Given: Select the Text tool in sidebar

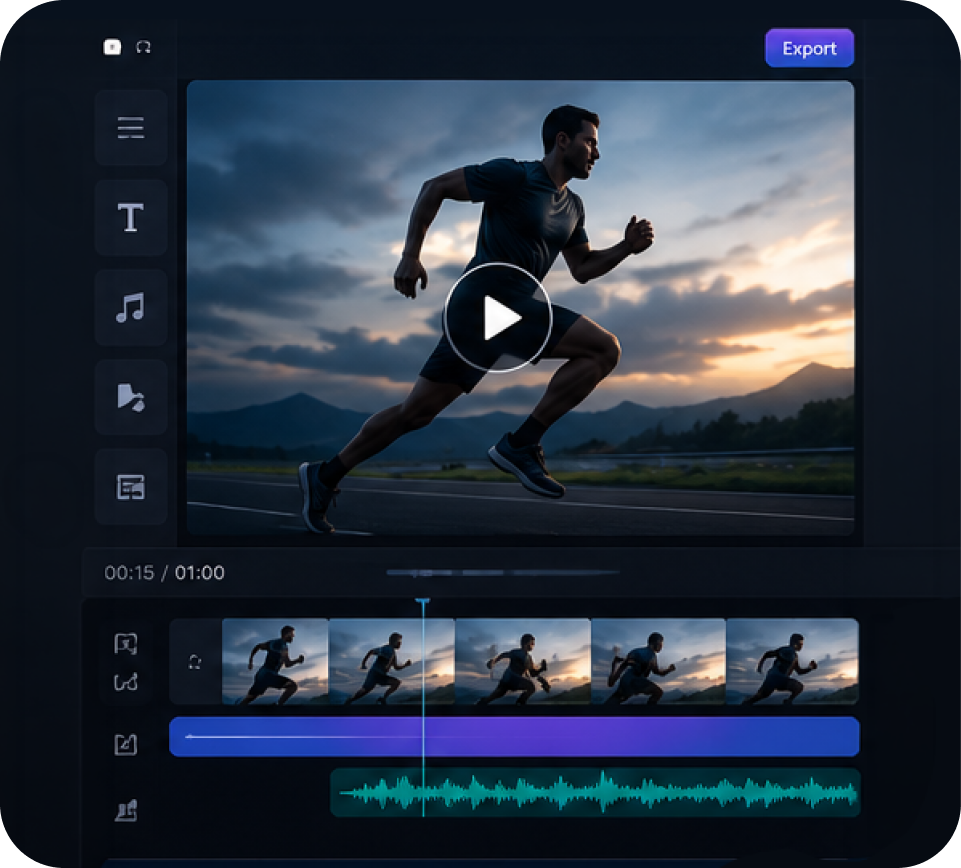Looking at the screenshot, I should [131, 218].
